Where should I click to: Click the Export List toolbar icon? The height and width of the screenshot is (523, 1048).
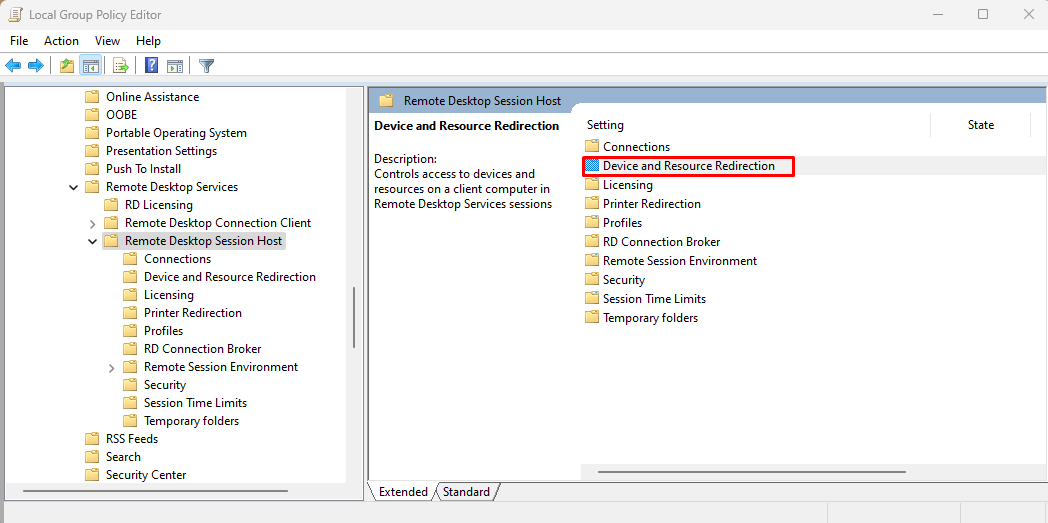click(x=120, y=65)
